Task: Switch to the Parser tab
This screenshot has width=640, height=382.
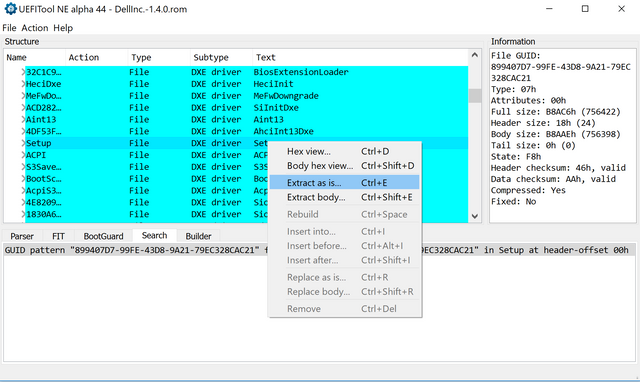Action: pos(22,236)
